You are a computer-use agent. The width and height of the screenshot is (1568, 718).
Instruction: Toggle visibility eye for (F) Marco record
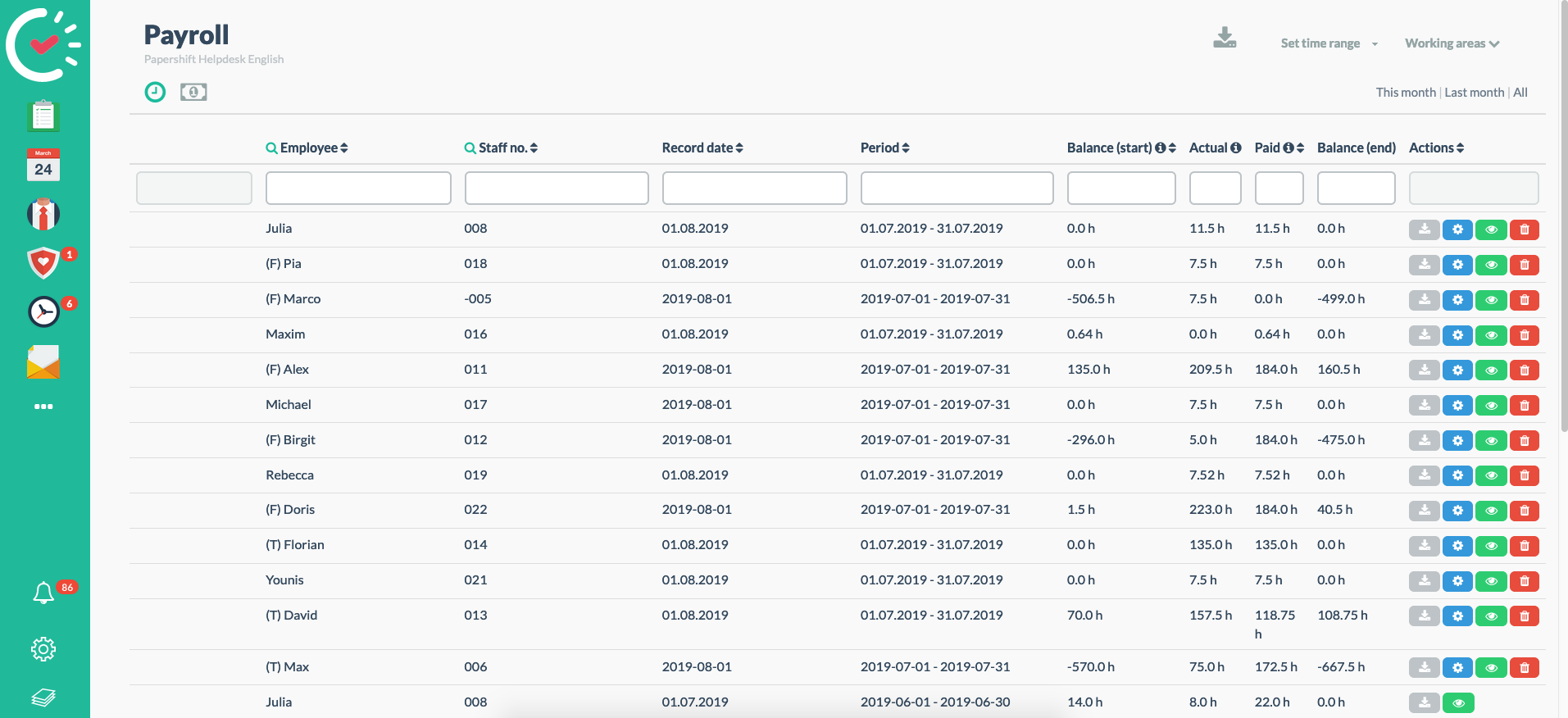click(1491, 300)
